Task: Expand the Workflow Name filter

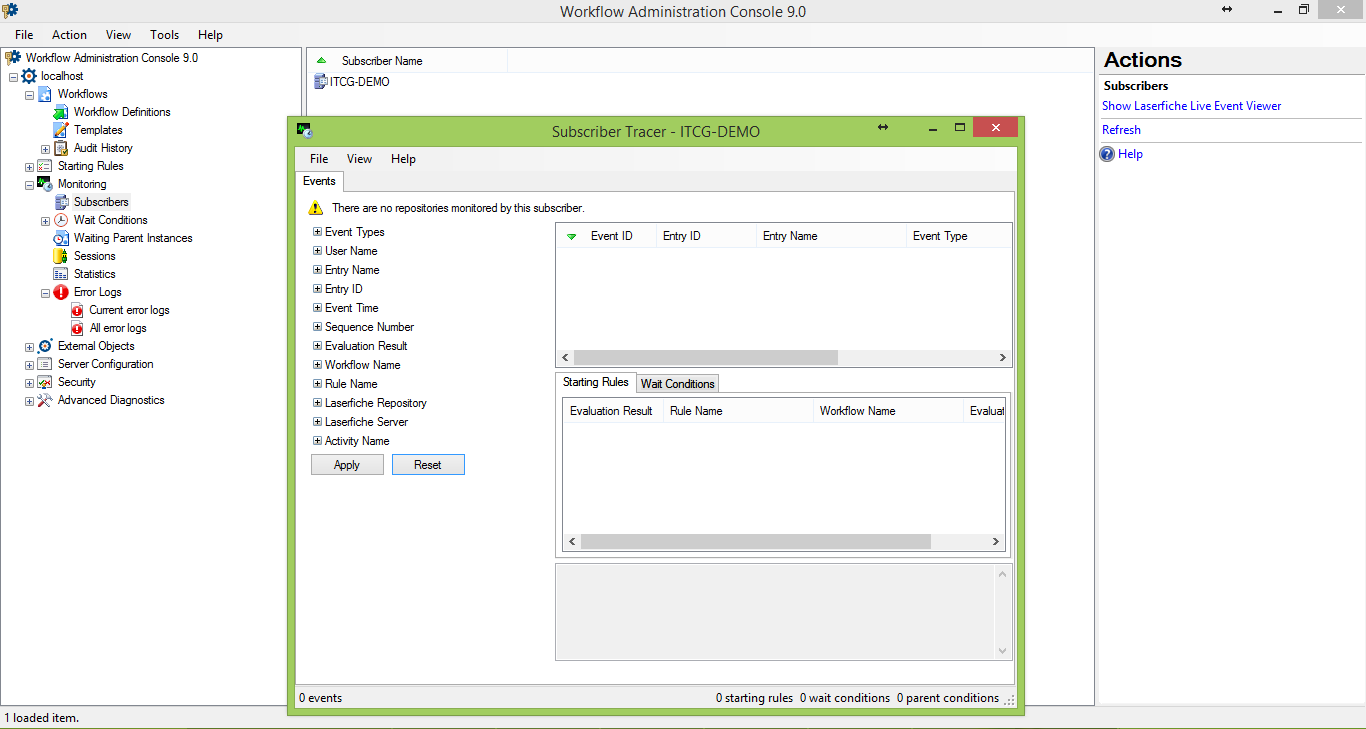Action: point(317,365)
